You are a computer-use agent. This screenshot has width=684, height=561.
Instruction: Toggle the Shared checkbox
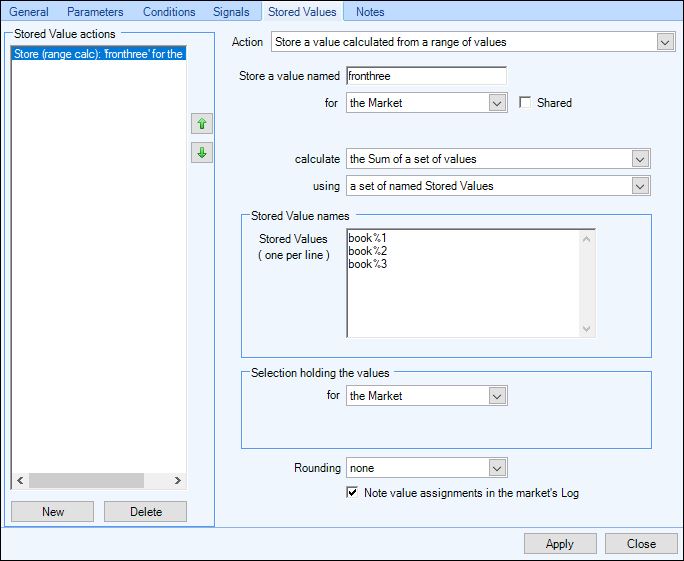click(525, 103)
